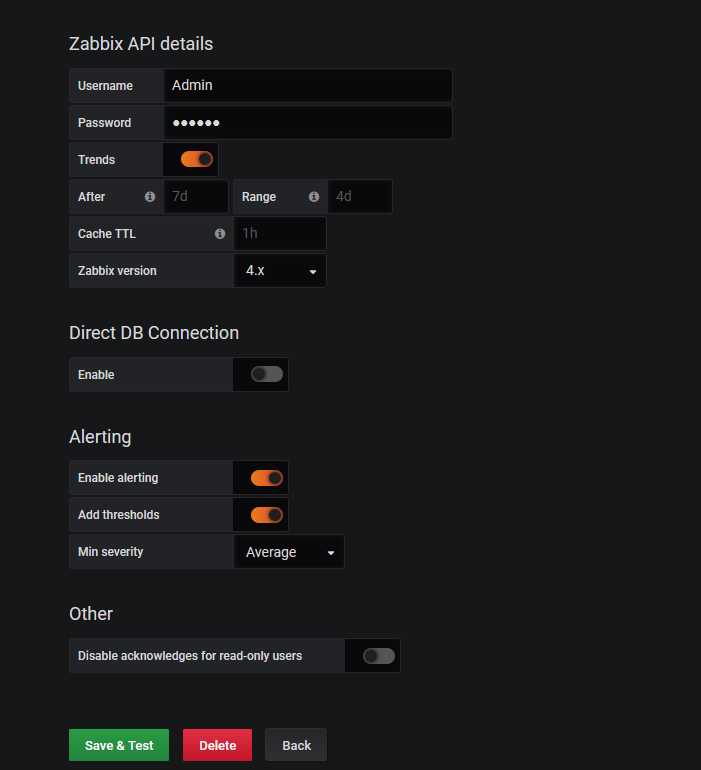
Task: Click the Min severity label
Action: tap(111, 552)
